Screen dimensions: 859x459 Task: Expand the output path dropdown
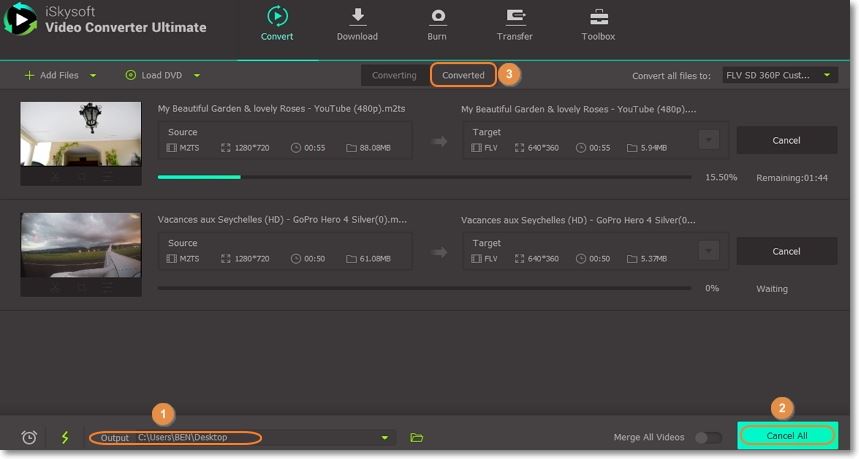point(384,437)
